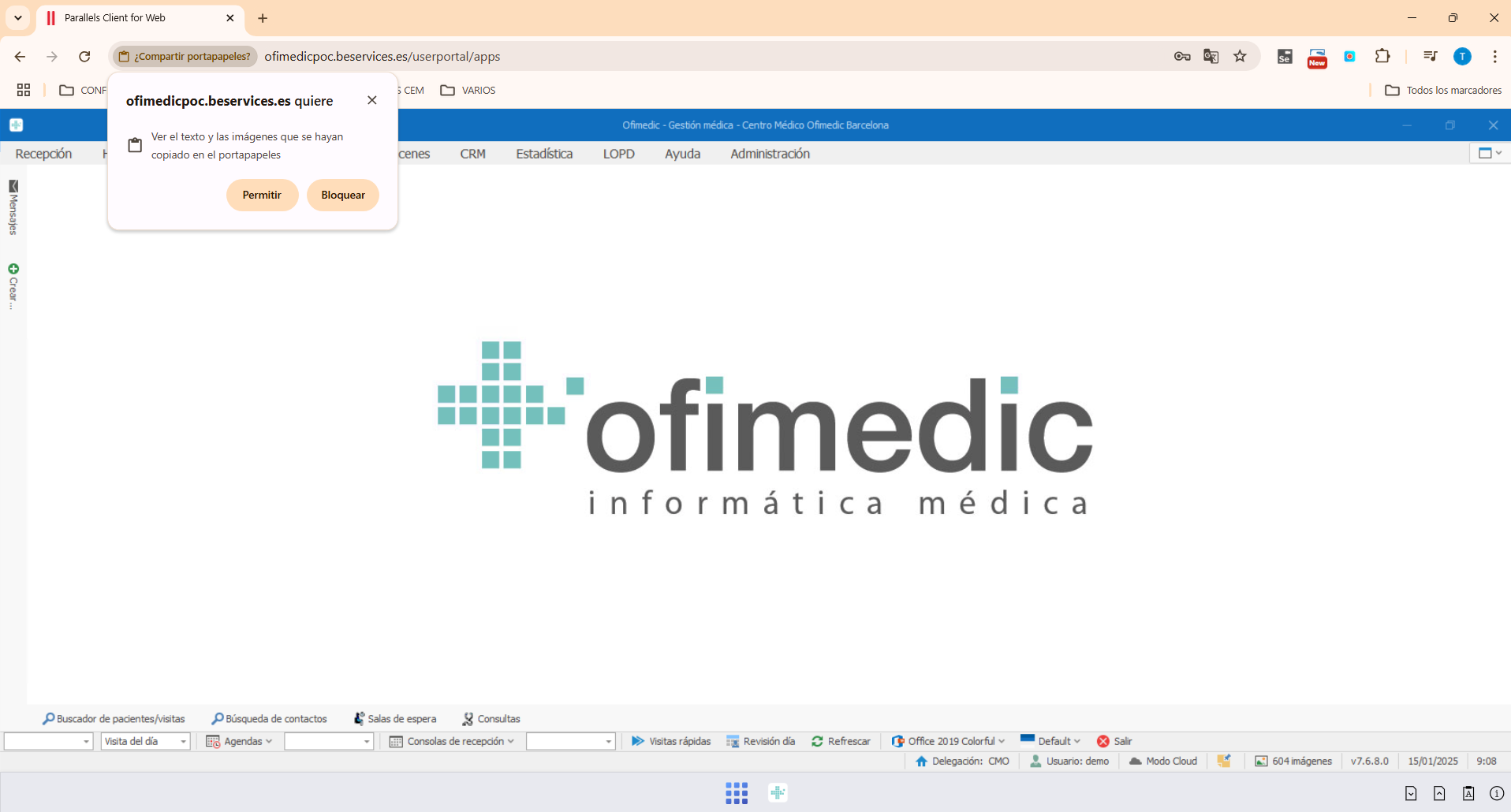The width and height of the screenshot is (1511, 812).
Task: Open the Estadística menu
Action: point(544,154)
